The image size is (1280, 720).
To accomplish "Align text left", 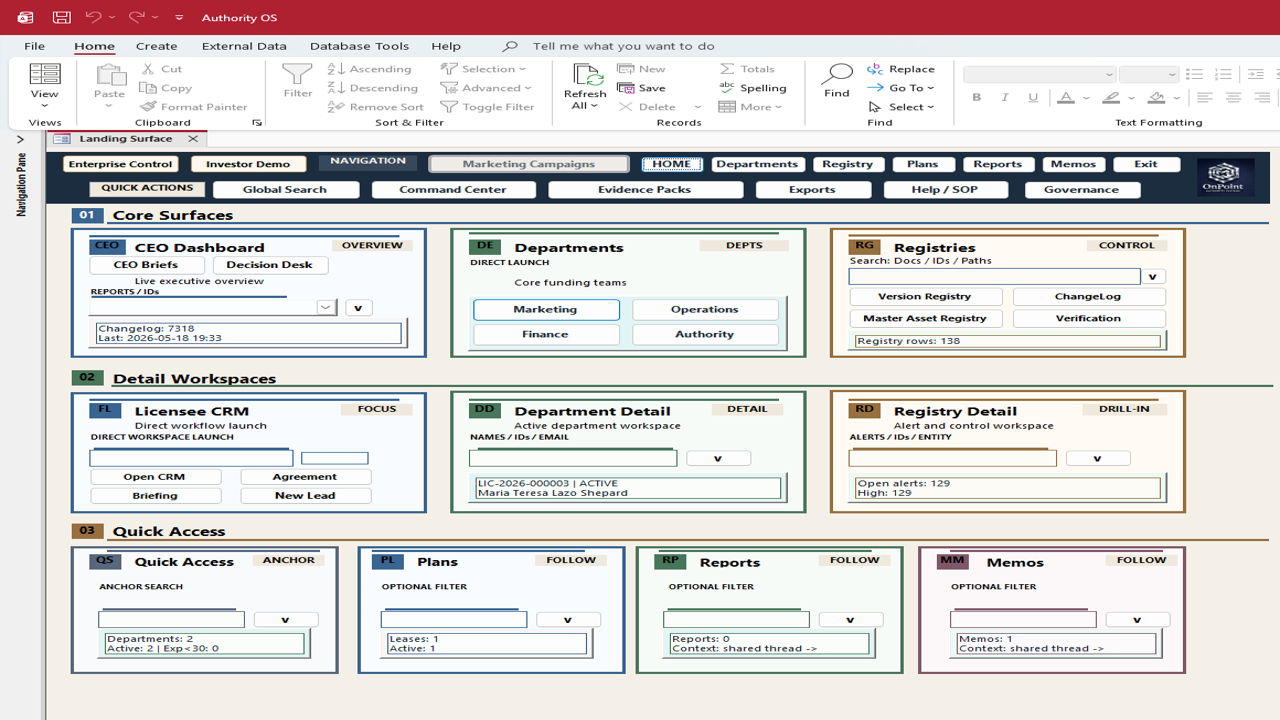I will click(x=1205, y=98).
